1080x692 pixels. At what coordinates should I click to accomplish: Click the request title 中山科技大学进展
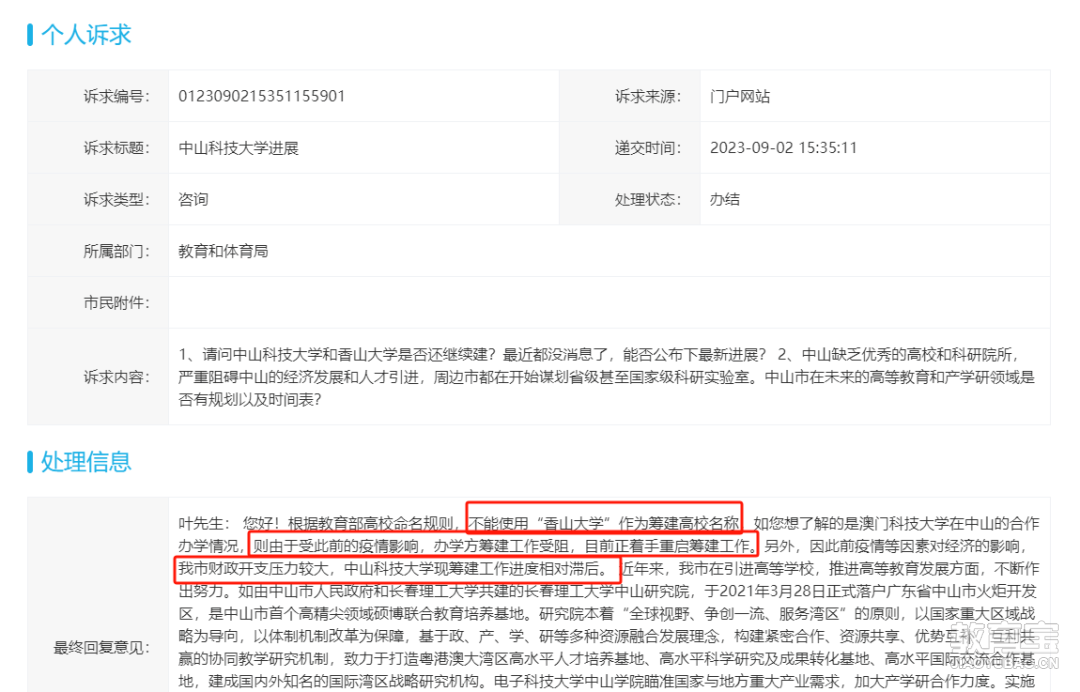click(x=238, y=148)
